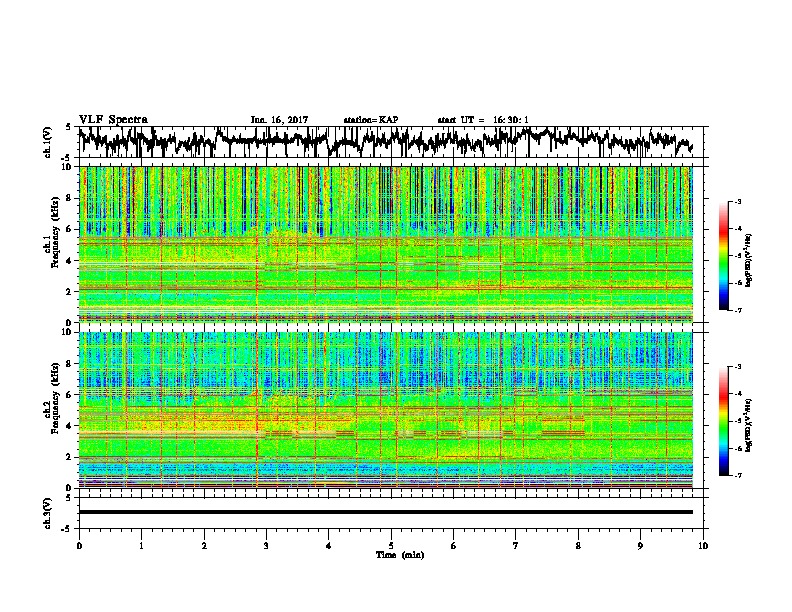
Task: Click the time axis tick label "1"
Action: click(x=141, y=546)
